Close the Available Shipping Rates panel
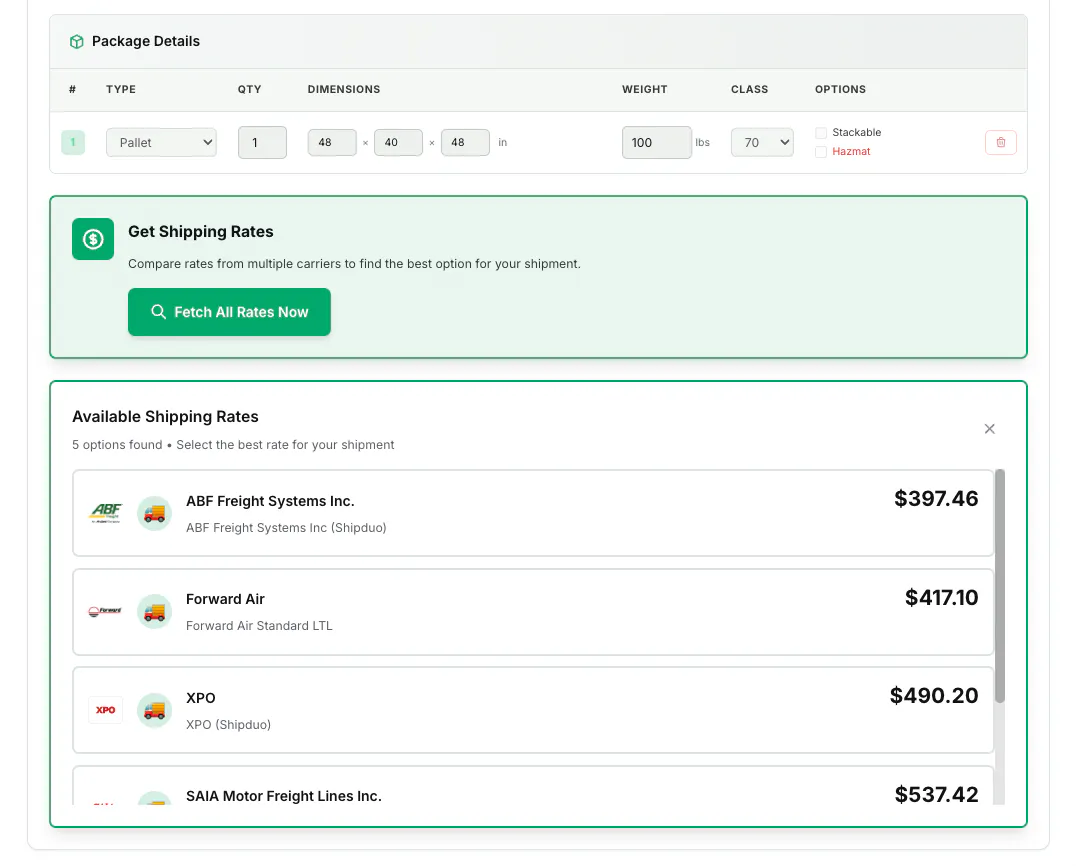The width and height of the screenshot is (1076, 866). (x=990, y=429)
